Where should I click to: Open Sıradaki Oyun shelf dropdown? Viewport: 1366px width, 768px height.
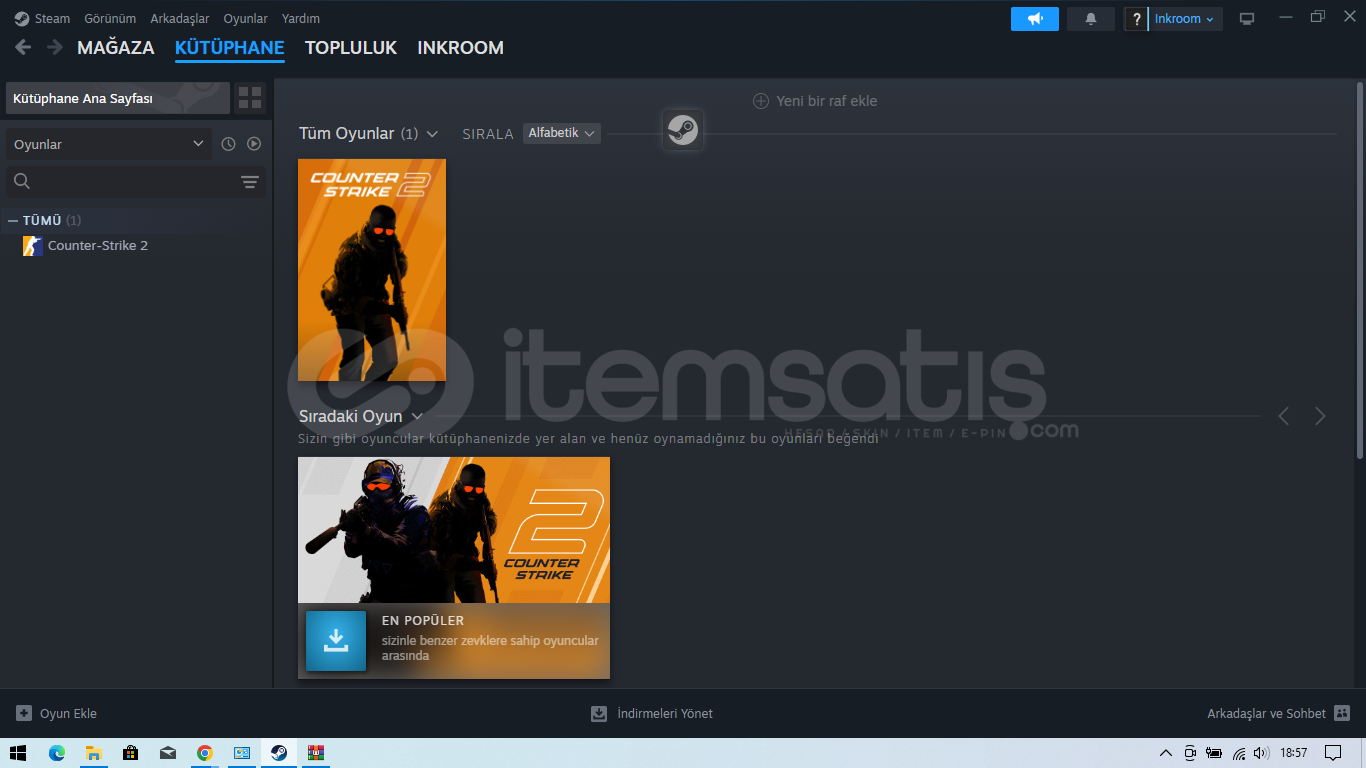(417, 416)
